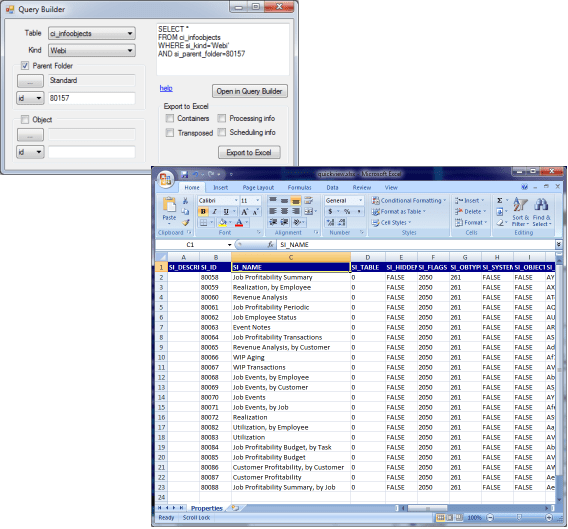The width and height of the screenshot is (568, 529).
Task: Switch to the Formulas ribbon tab
Action: [x=299, y=187]
